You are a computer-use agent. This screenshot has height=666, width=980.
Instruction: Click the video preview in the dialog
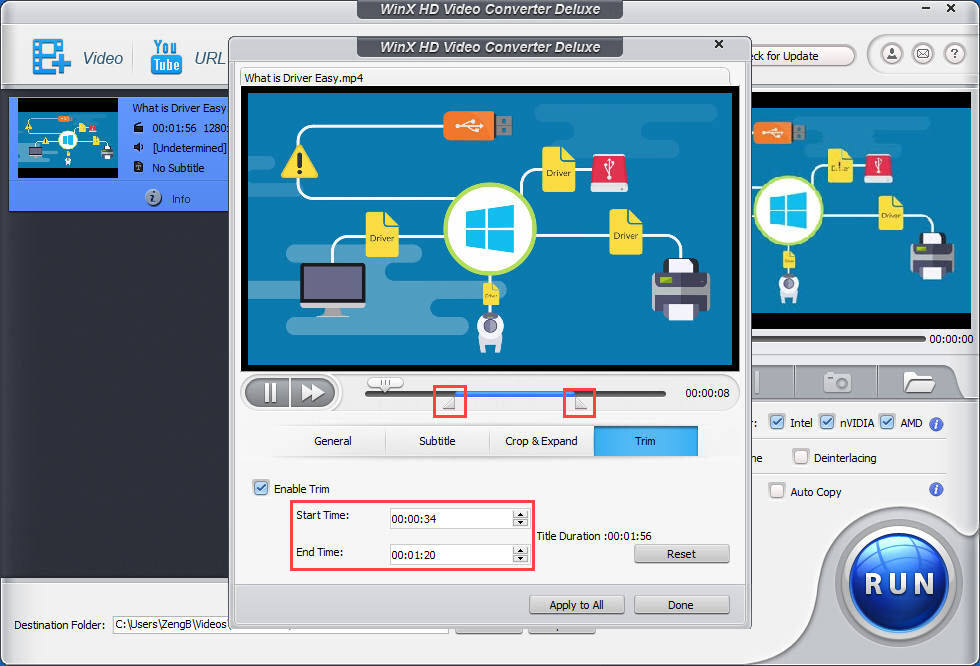coord(490,229)
